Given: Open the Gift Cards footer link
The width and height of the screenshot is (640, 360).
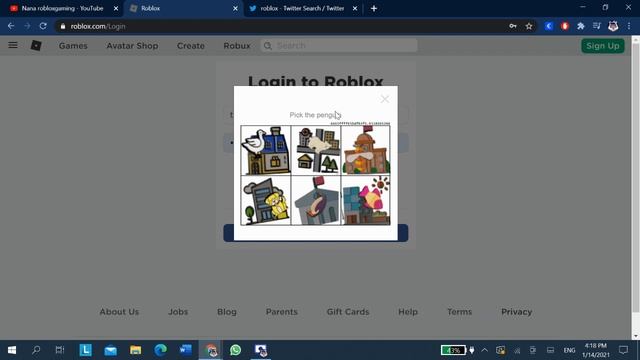Looking at the screenshot, I should tap(348, 312).
